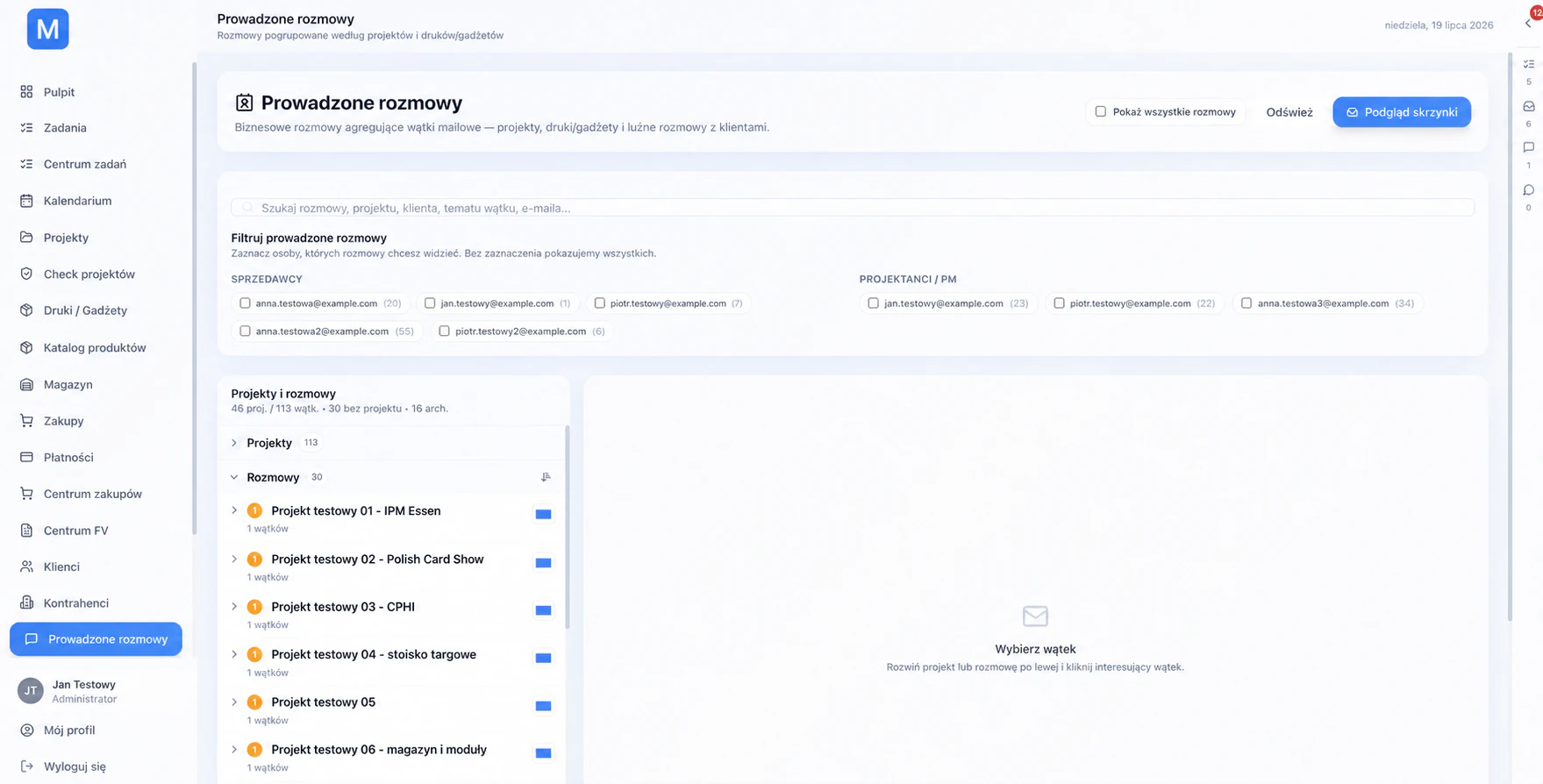Image resolution: width=1543 pixels, height=784 pixels.
Task: Open Katalog produktów in the sidebar
Action: click(96, 347)
